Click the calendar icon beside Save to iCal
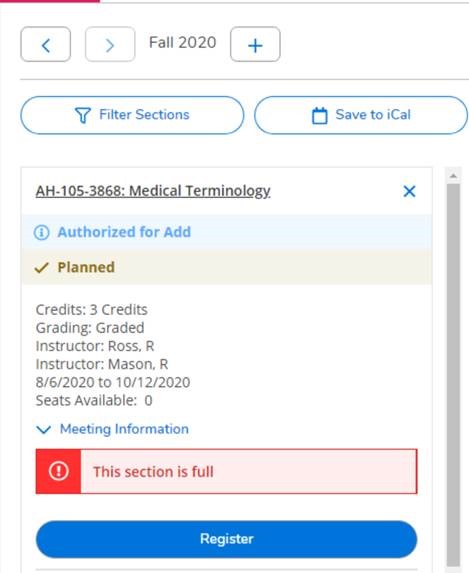The width and height of the screenshot is (469, 573). coord(319,115)
